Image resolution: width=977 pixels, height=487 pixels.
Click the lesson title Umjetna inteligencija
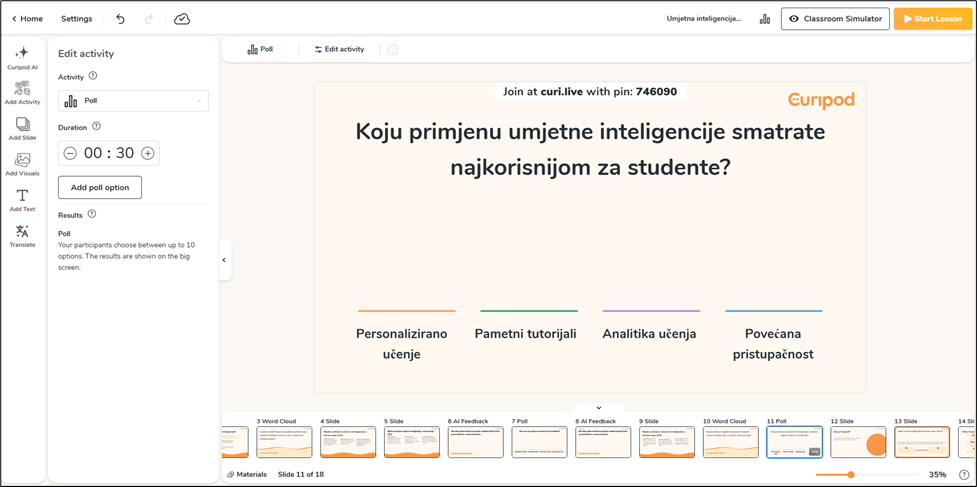704,19
